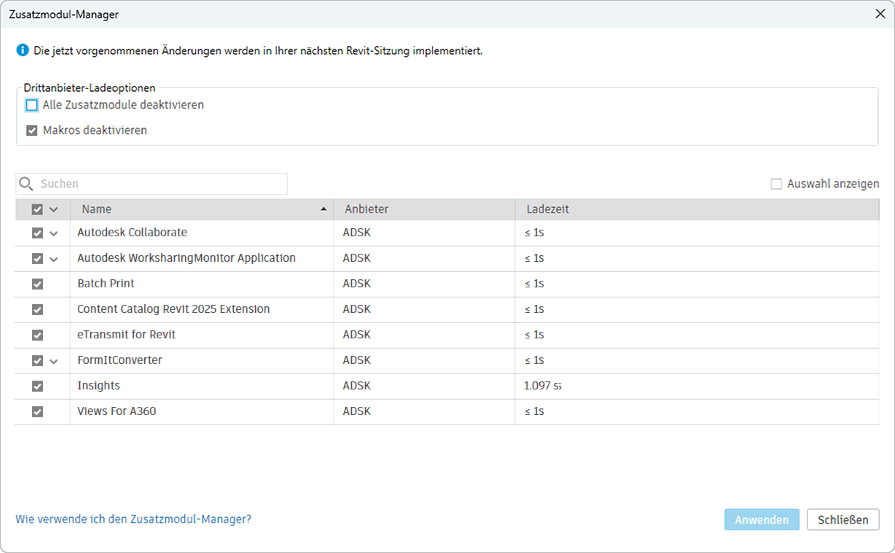
Task: Open the header checkbox dropdown arrow
Action: tap(54, 210)
